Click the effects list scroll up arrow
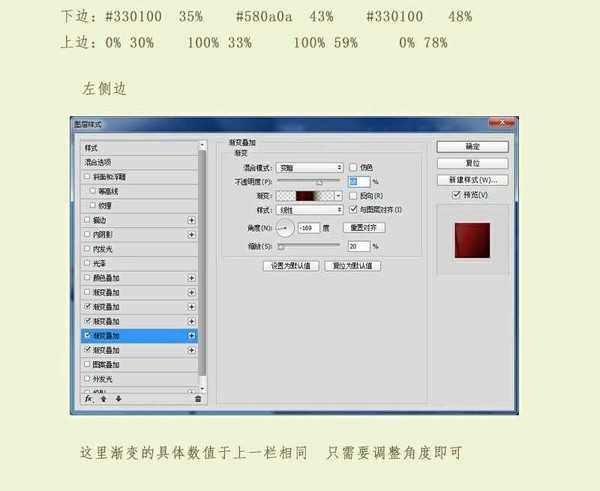The width and height of the screenshot is (600, 491). 202,145
